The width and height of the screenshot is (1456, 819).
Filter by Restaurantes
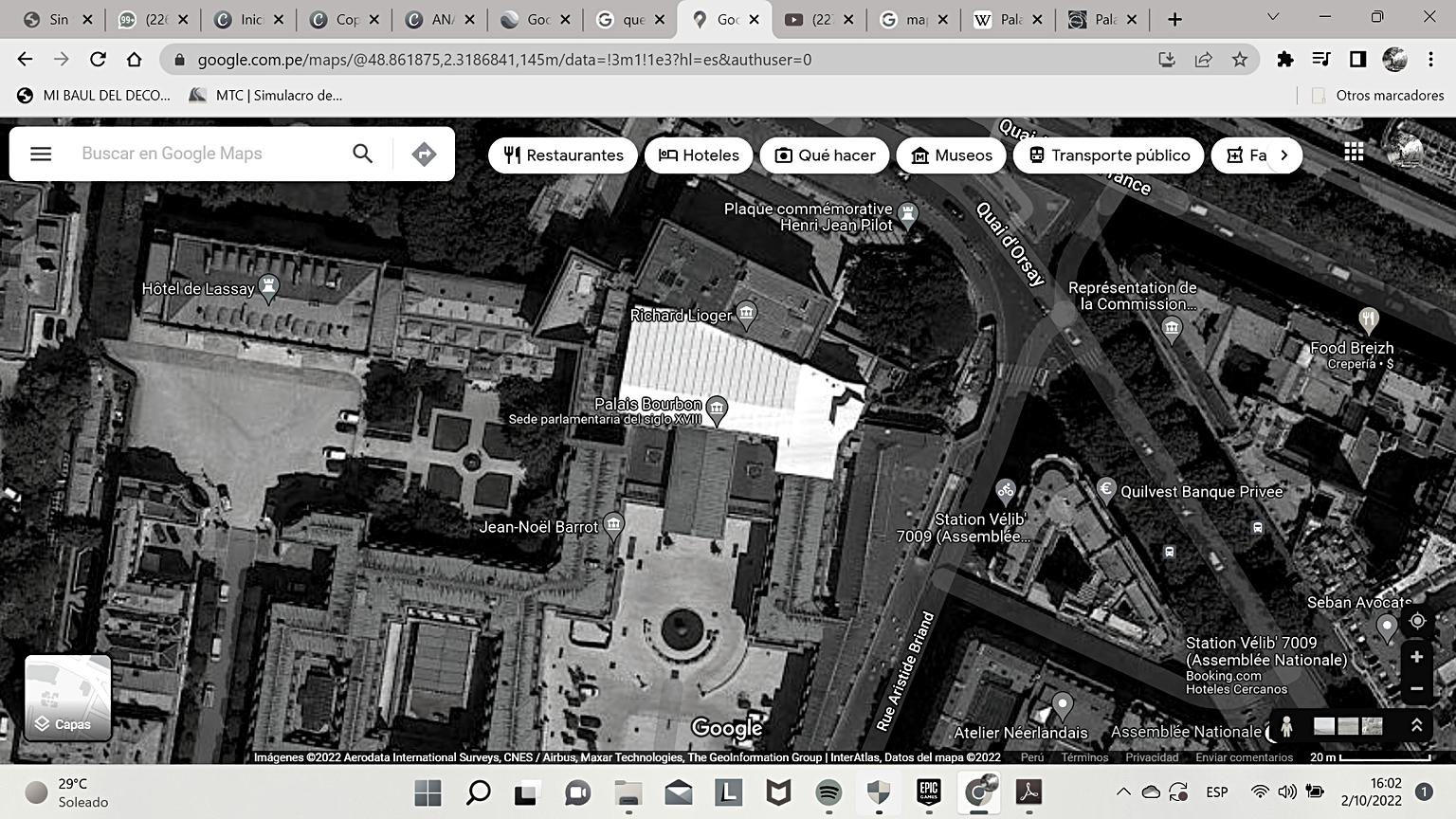coord(563,155)
